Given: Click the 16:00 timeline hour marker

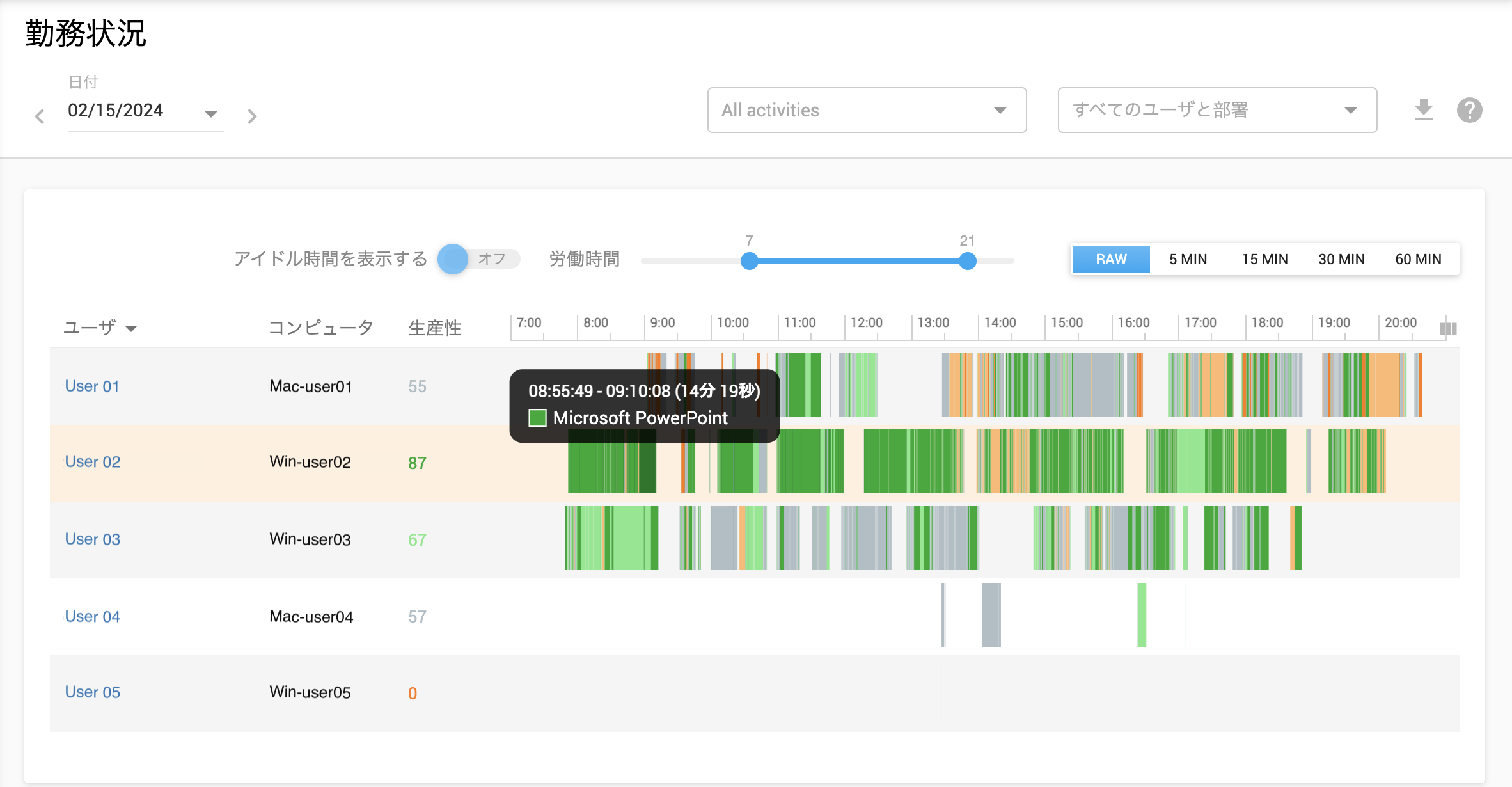Looking at the screenshot, I should (1133, 322).
